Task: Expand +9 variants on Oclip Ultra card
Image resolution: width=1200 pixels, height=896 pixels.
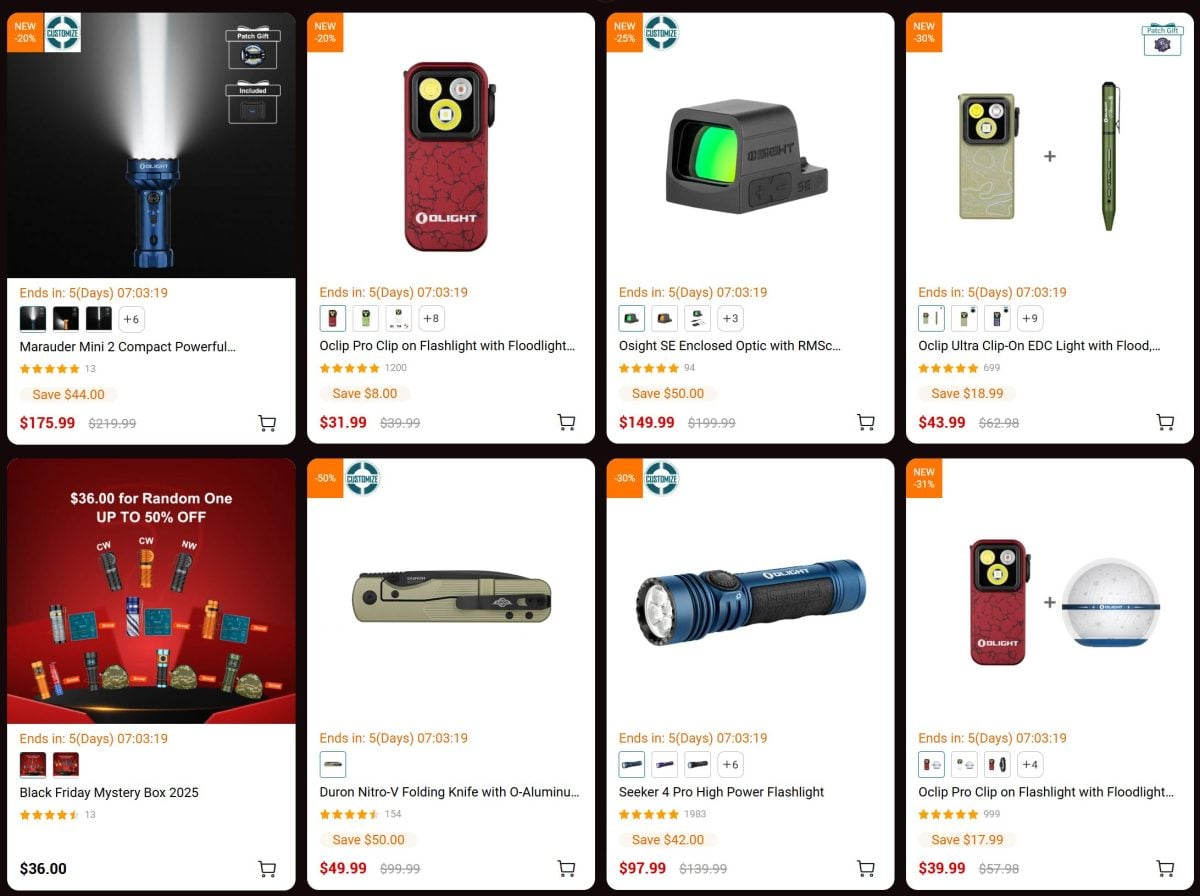Action: pos(1030,319)
